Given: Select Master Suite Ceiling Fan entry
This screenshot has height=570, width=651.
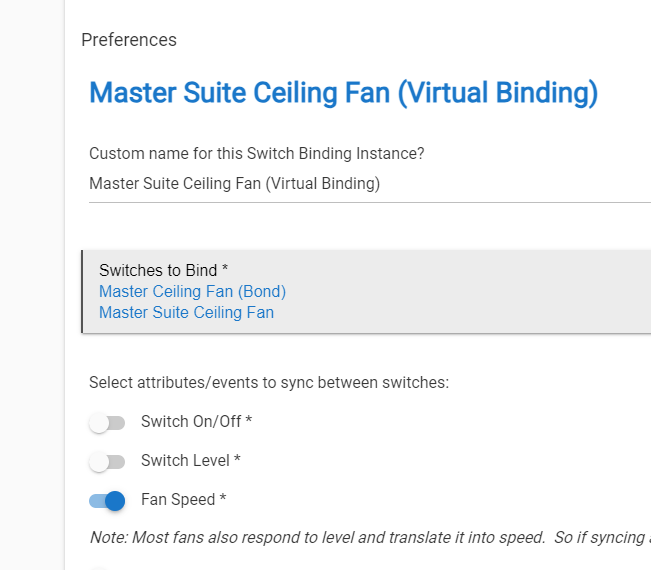Looking at the screenshot, I should [x=186, y=312].
